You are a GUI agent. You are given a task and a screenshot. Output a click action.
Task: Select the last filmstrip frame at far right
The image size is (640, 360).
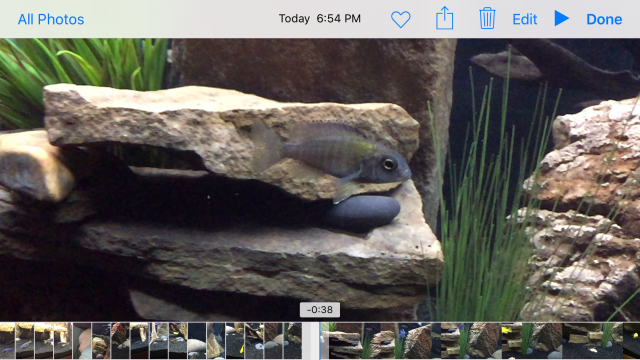coord(631,341)
